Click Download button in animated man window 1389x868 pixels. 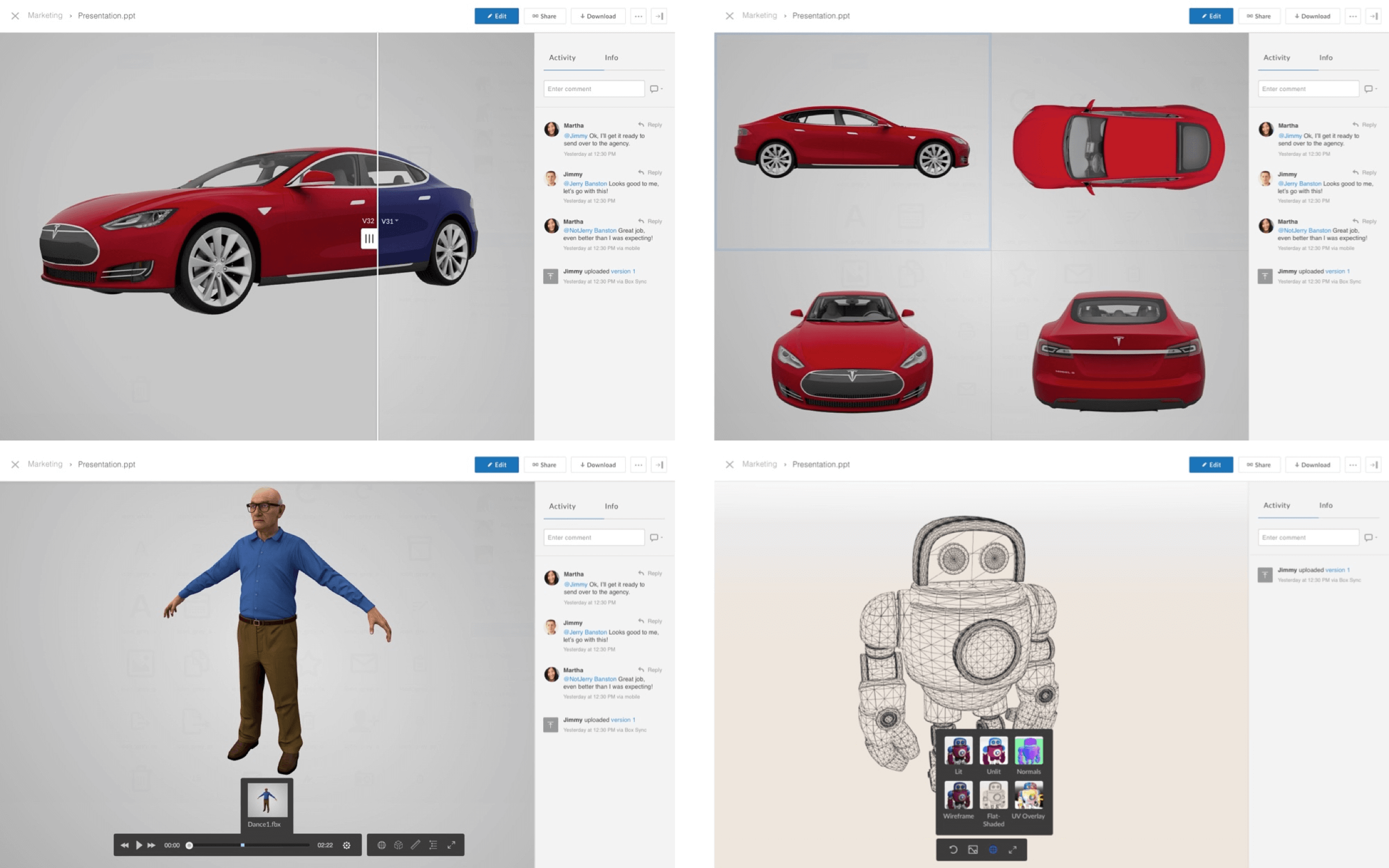pyautogui.click(x=598, y=464)
